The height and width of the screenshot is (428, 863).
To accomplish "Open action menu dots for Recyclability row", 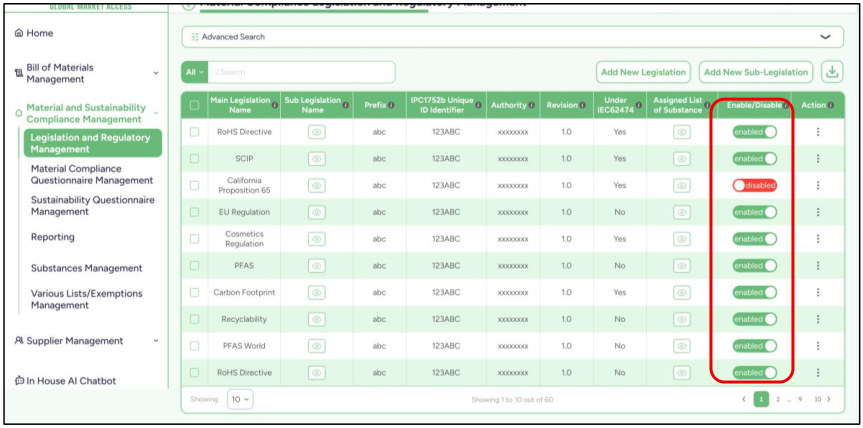I will point(818,319).
